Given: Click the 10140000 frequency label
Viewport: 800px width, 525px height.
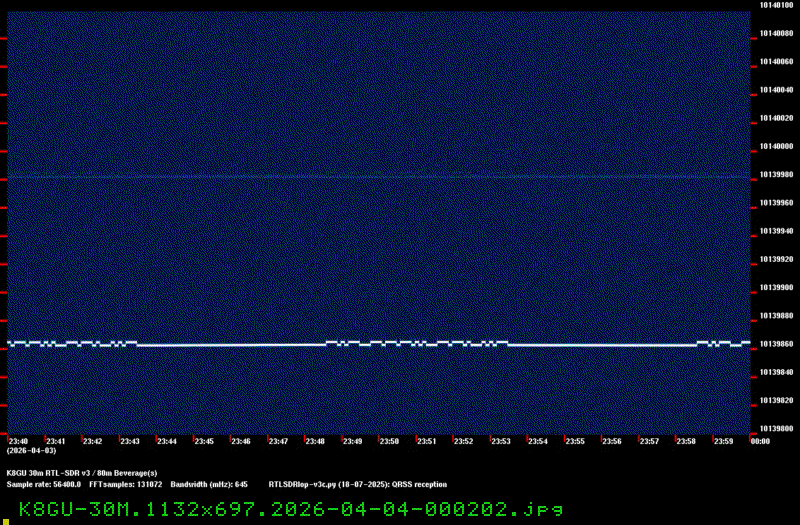Looking at the screenshot, I should click(777, 146).
